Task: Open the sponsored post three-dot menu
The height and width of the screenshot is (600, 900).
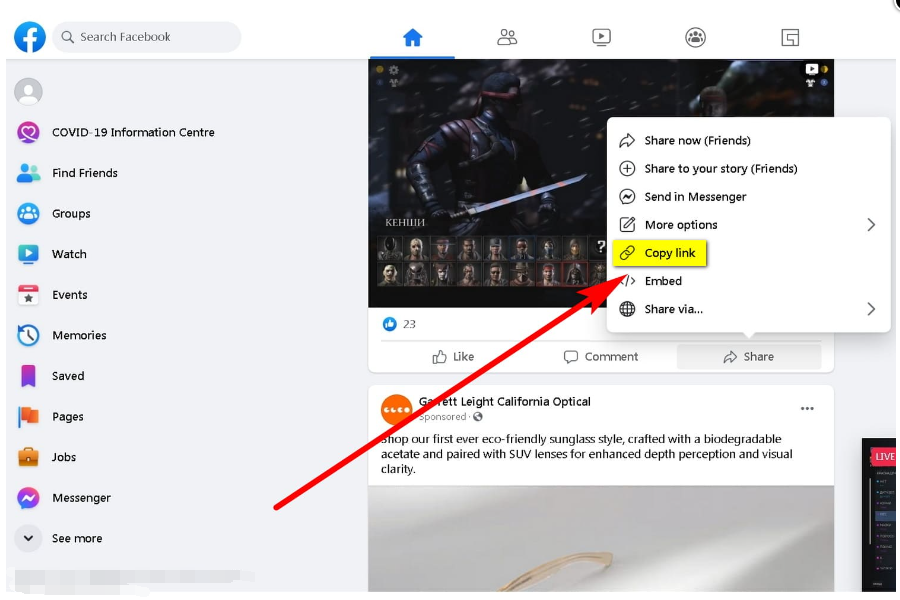Action: (807, 408)
